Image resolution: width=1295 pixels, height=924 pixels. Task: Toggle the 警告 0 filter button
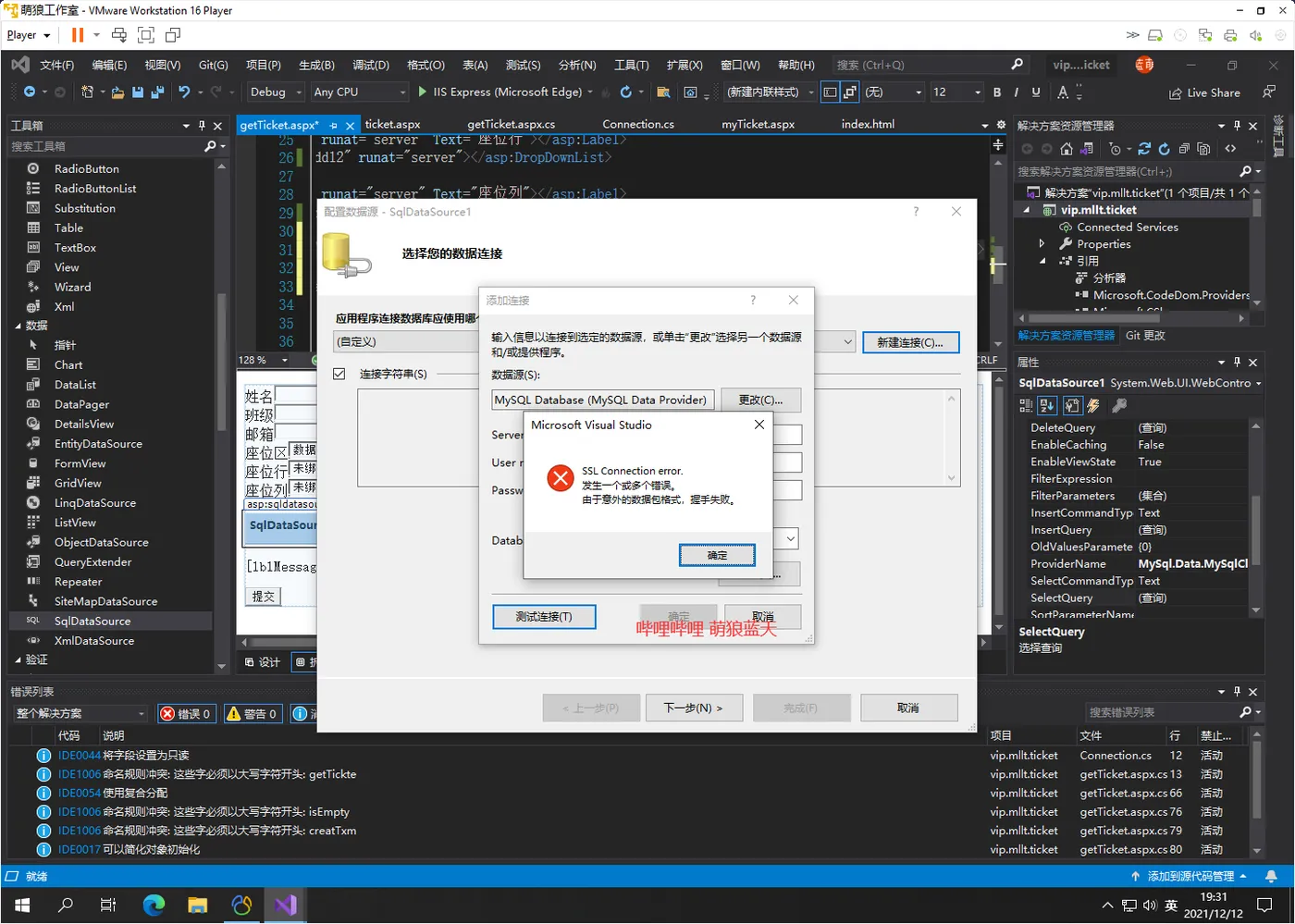point(252,713)
